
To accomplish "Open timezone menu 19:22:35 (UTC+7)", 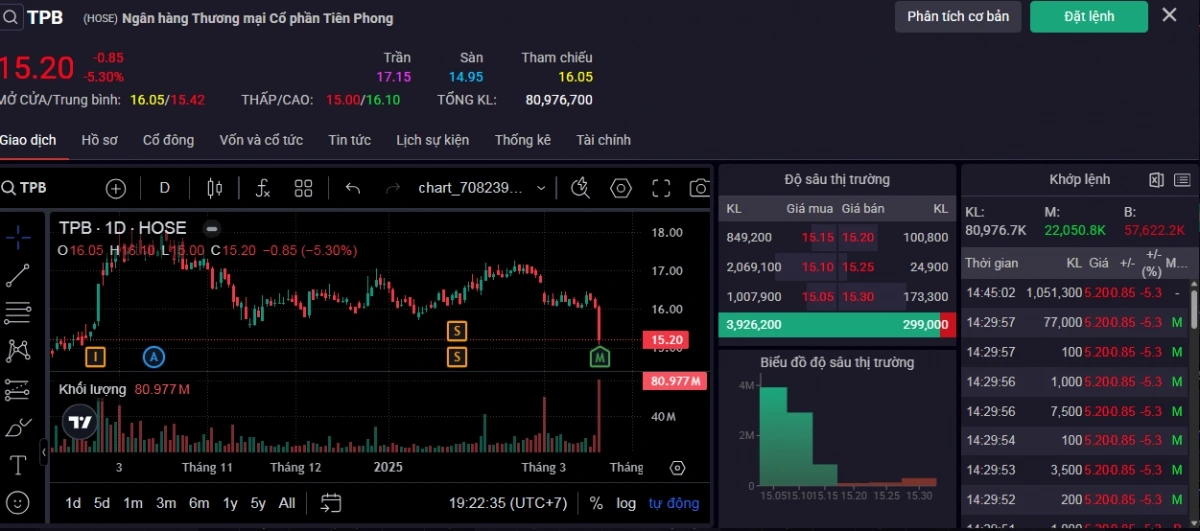I will tap(508, 503).
